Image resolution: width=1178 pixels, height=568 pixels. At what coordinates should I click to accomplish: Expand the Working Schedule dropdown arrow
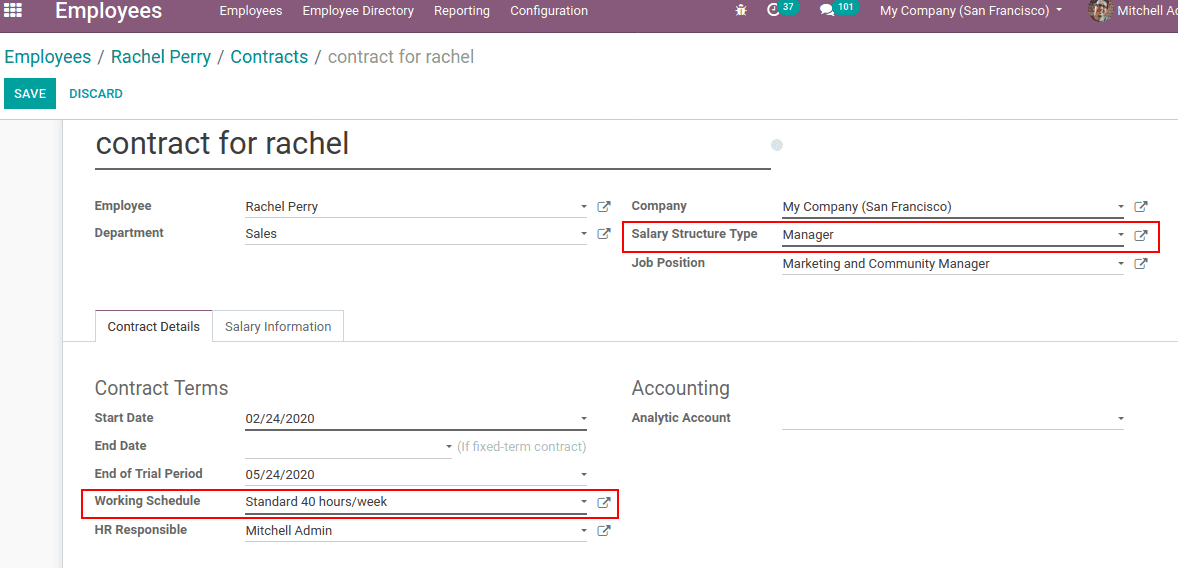click(584, 502)
